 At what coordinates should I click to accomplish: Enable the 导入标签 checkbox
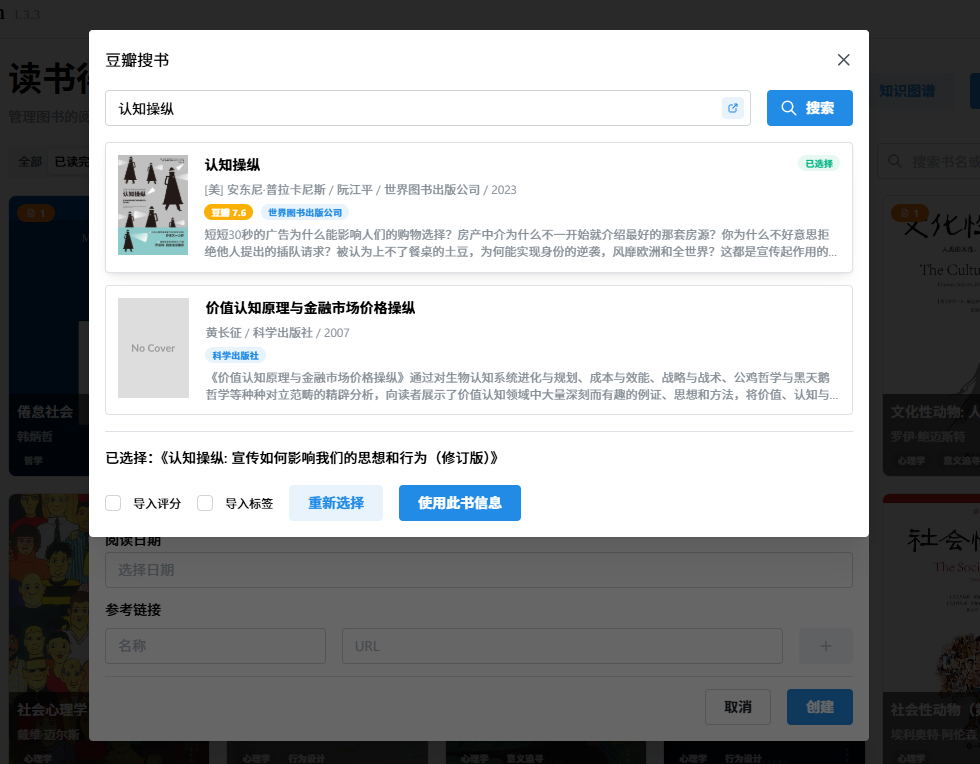pos(205,503)
